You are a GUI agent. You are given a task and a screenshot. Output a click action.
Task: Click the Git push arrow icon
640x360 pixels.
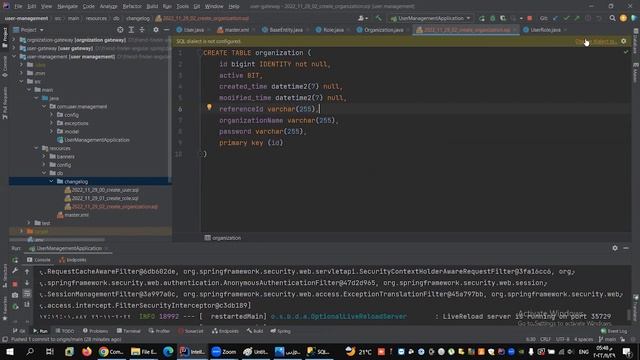pyautogui.click(x=577, y=18)
